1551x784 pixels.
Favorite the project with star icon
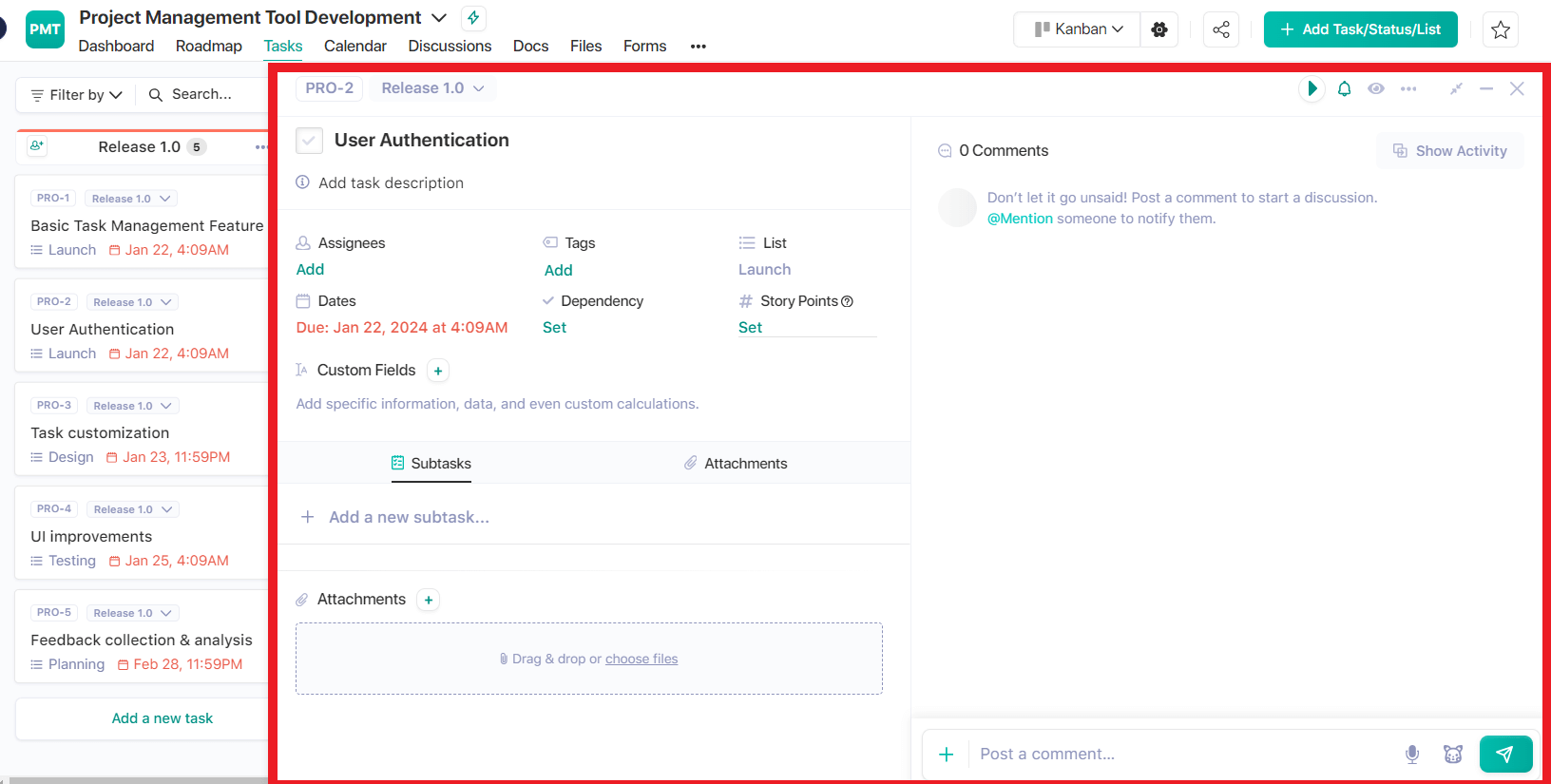point(1501,29)
